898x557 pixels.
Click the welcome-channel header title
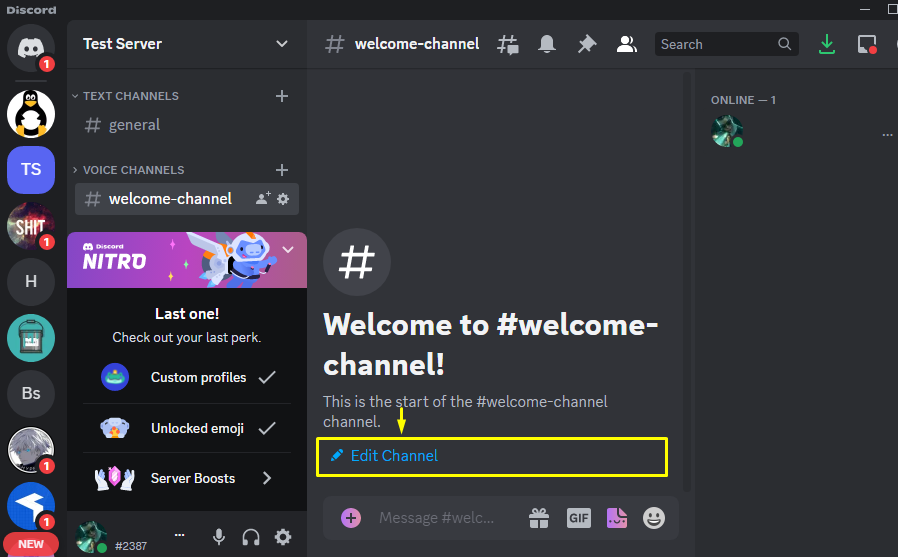pyautogui.click(x=416, y=44)
